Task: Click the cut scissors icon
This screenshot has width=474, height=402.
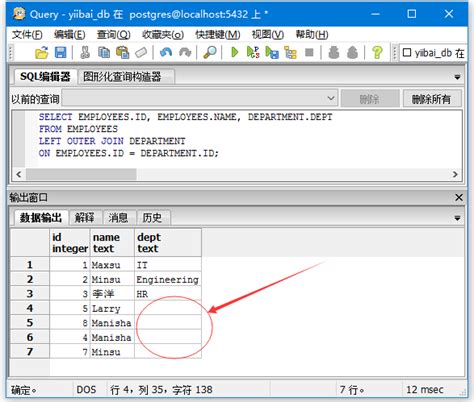Action: point(85,53)
